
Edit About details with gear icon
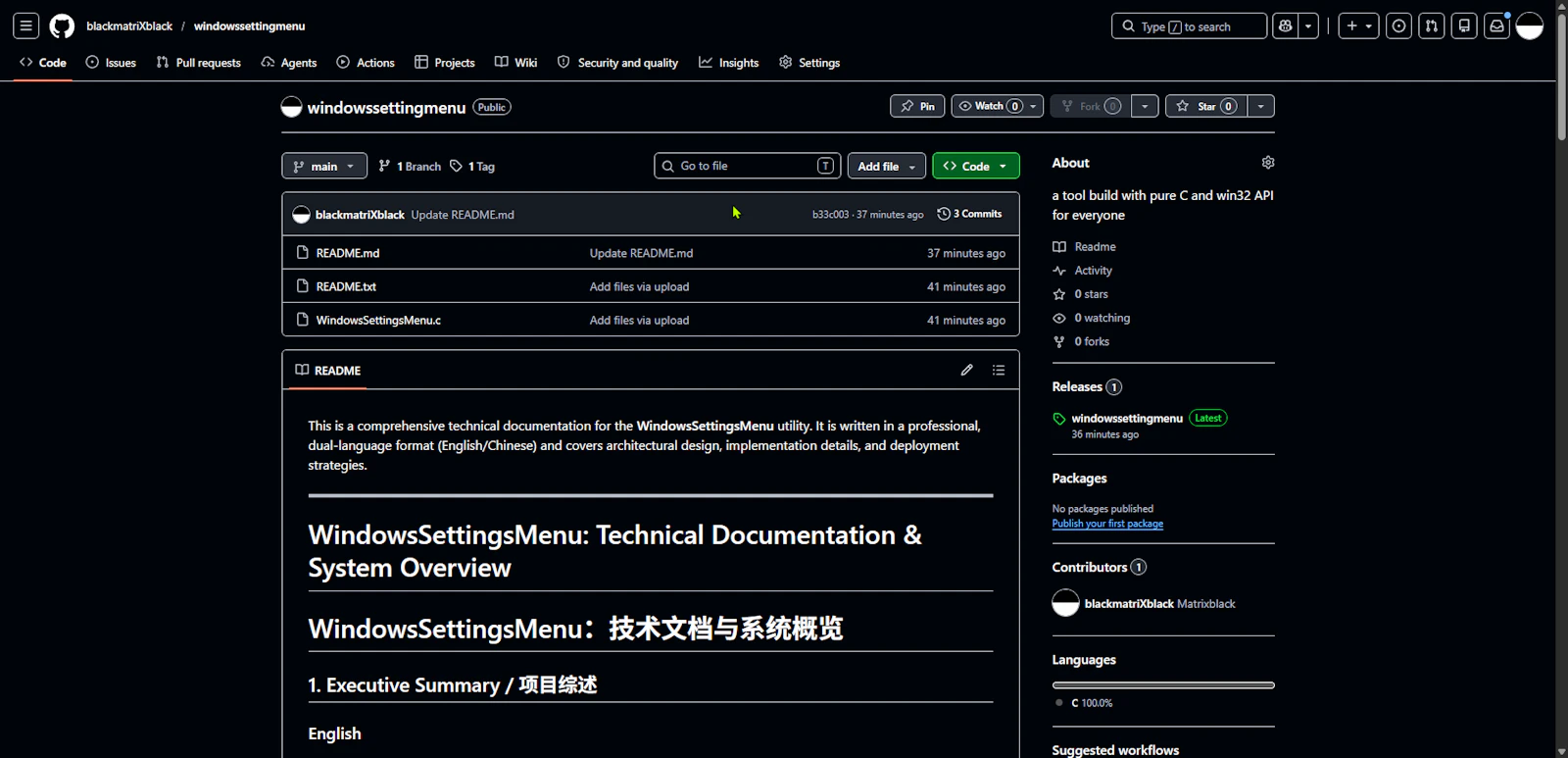click(x=1268, y=163)
